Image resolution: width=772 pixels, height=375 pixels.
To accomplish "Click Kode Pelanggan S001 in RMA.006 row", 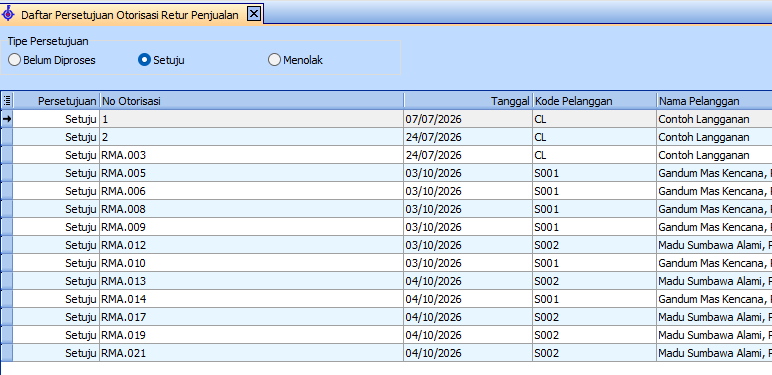I will point(594,191).
